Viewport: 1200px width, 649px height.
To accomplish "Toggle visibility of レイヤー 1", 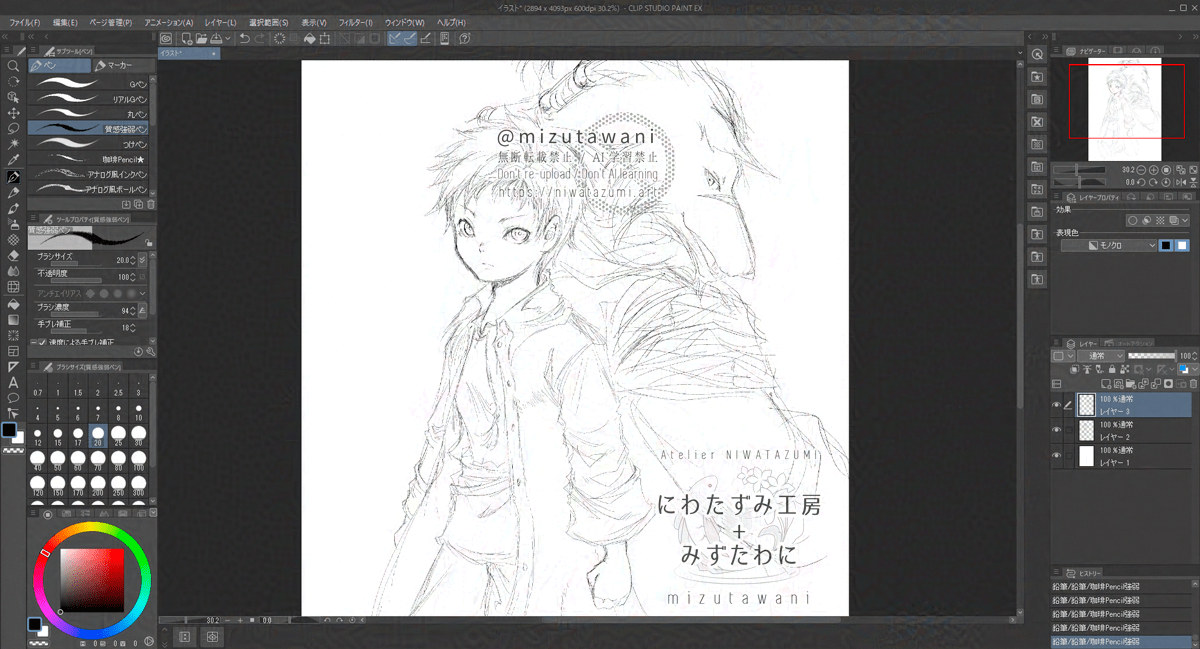I will click(1056, 456).
